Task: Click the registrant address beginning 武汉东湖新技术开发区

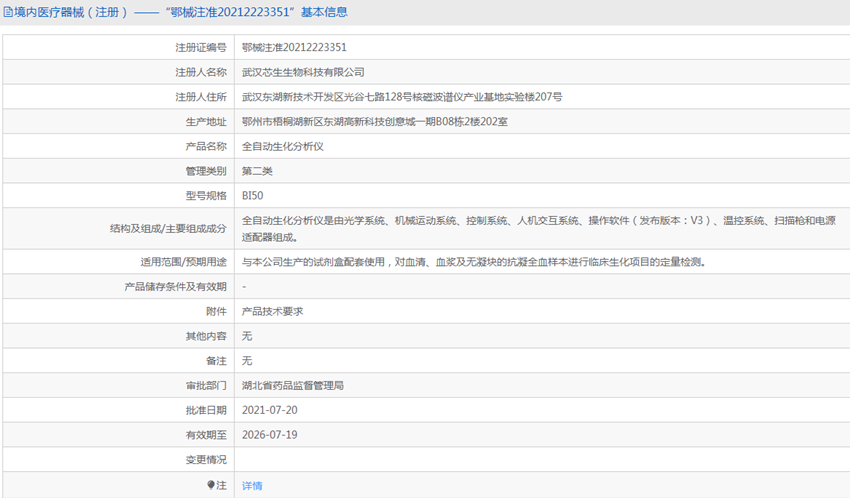Action: point(402,97)
